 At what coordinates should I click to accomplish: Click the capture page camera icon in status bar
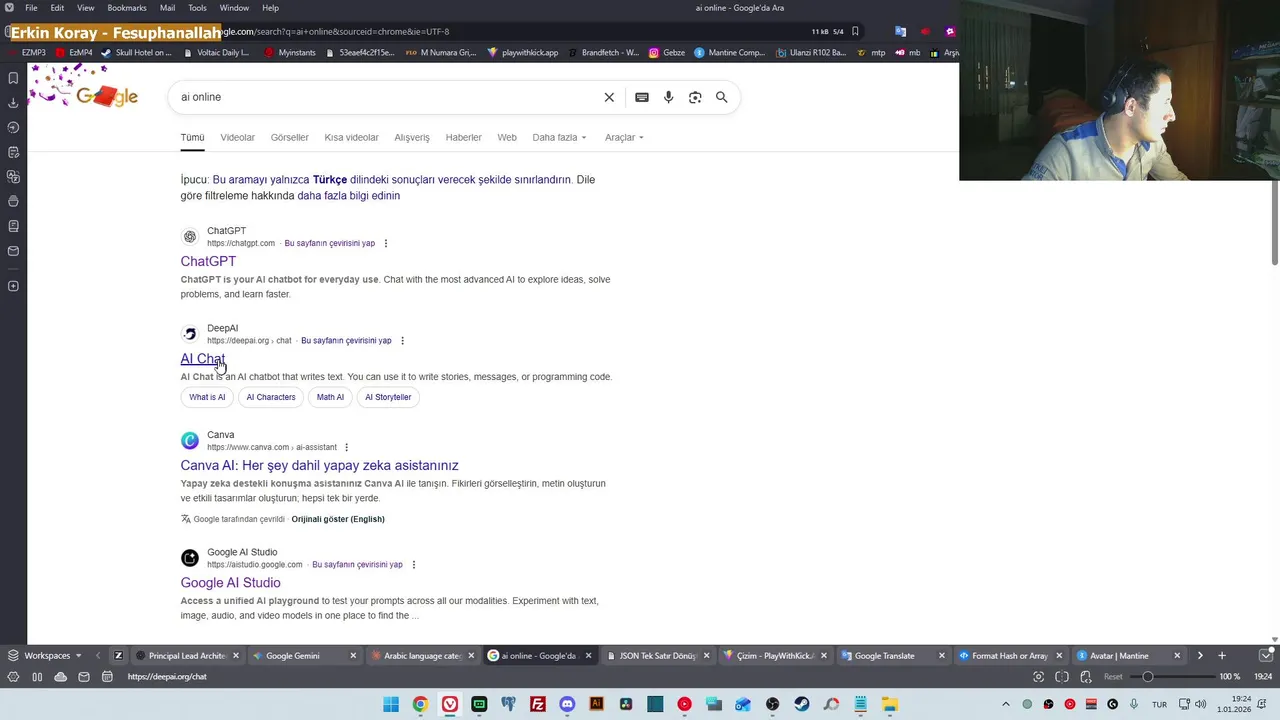click(x=1038, y=677)
